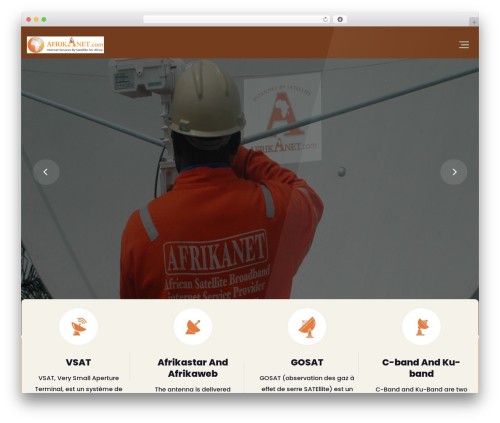Click the Afrikastar And Afrikaweb dish icon
The height and width of the screenshot is (423, 500).
[193, 327]
